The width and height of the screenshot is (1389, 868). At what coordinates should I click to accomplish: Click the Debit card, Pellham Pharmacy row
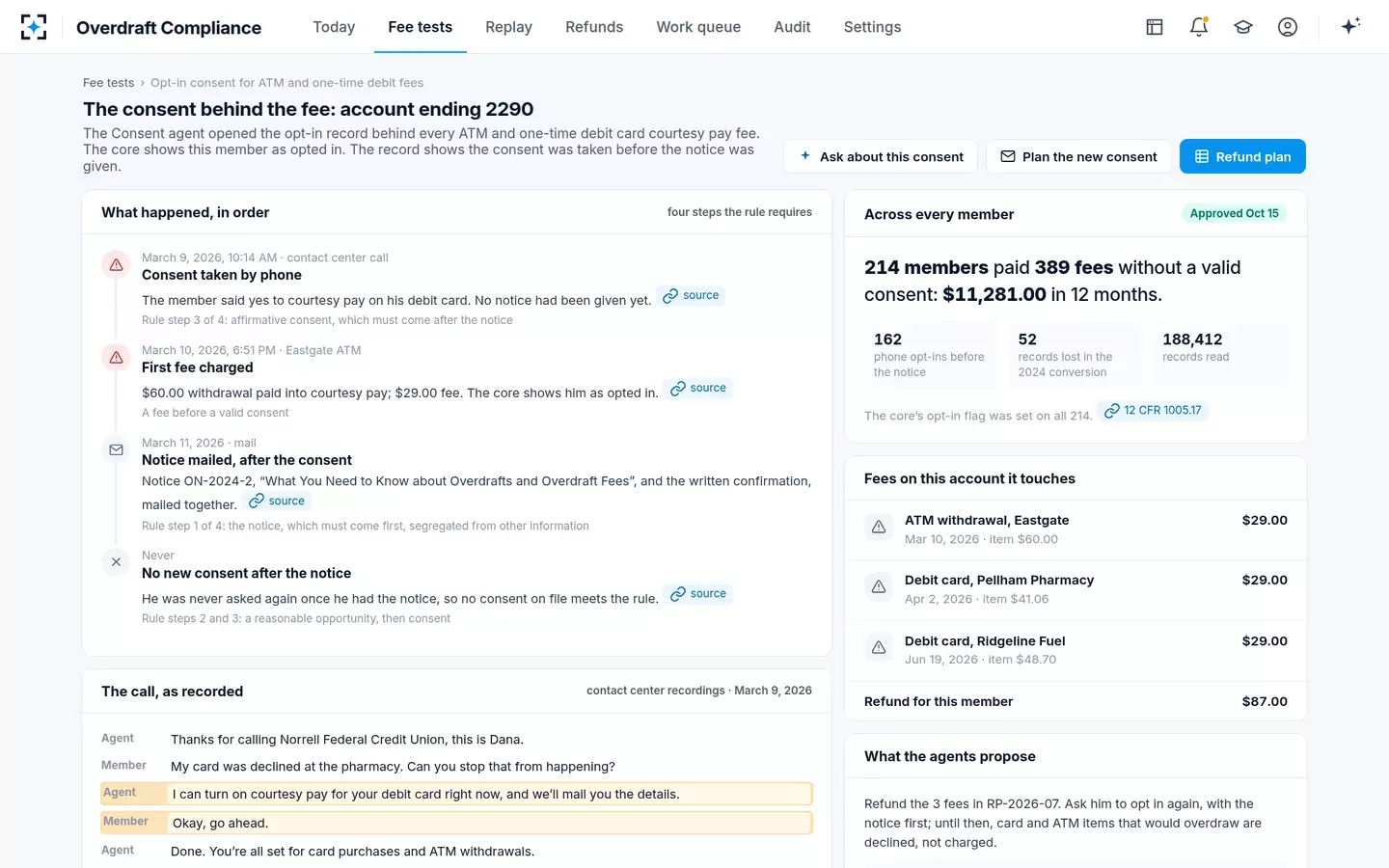point(1076,588)
